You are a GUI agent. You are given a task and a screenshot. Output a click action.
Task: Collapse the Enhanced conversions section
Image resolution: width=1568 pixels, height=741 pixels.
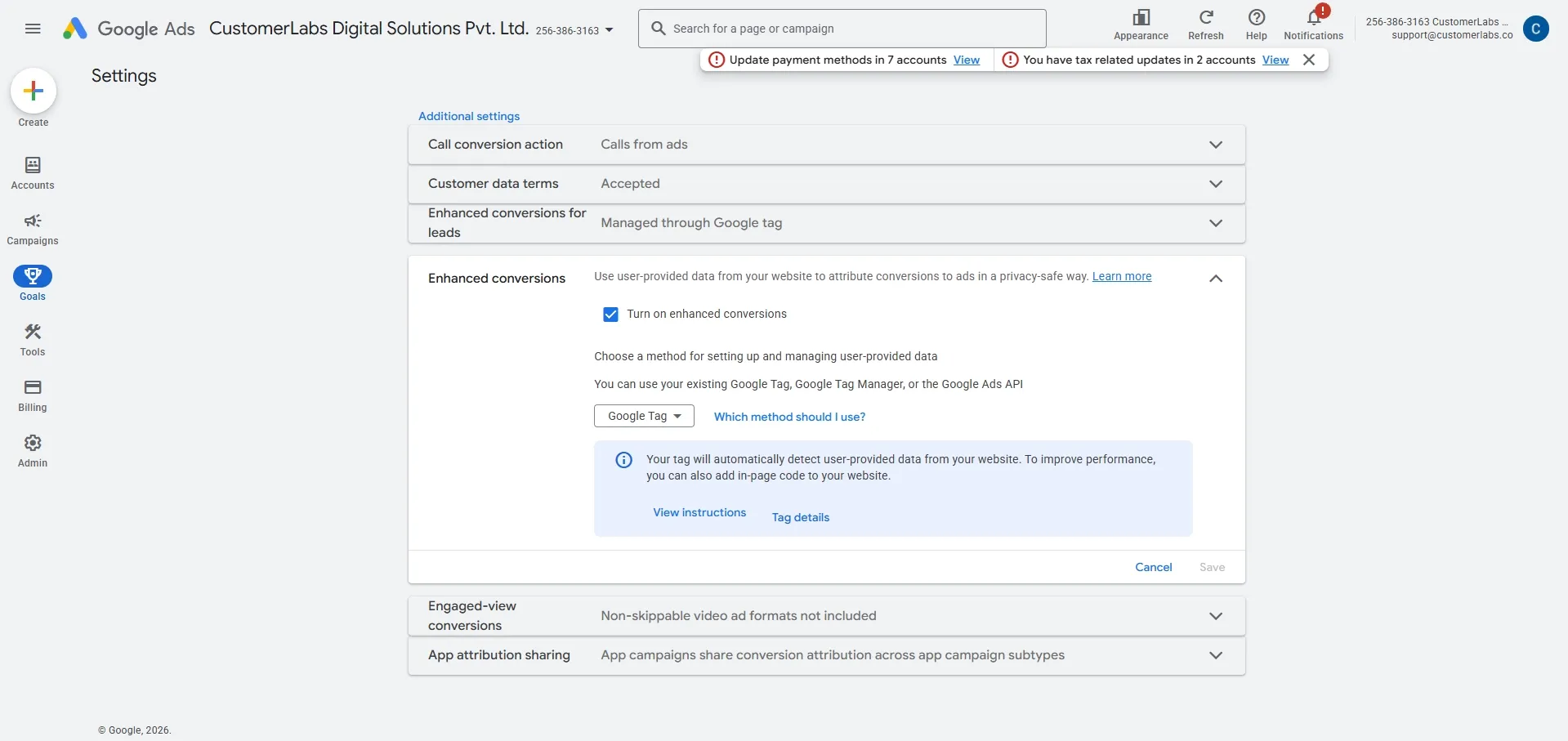click(x=1216, y=279)
